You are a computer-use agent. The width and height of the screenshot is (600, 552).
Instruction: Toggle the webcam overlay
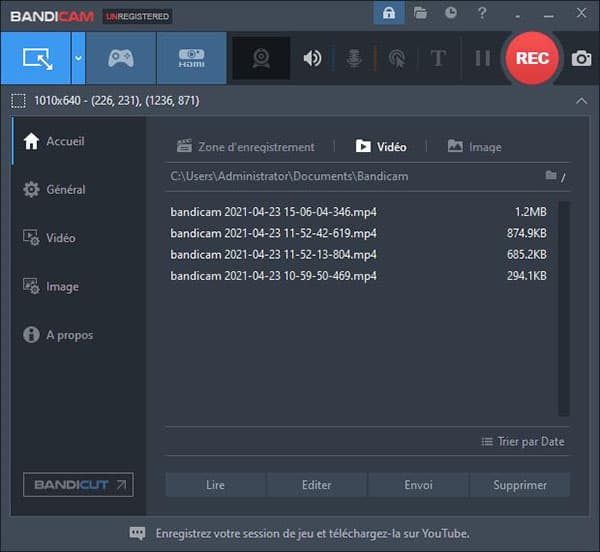pos(261,58)
